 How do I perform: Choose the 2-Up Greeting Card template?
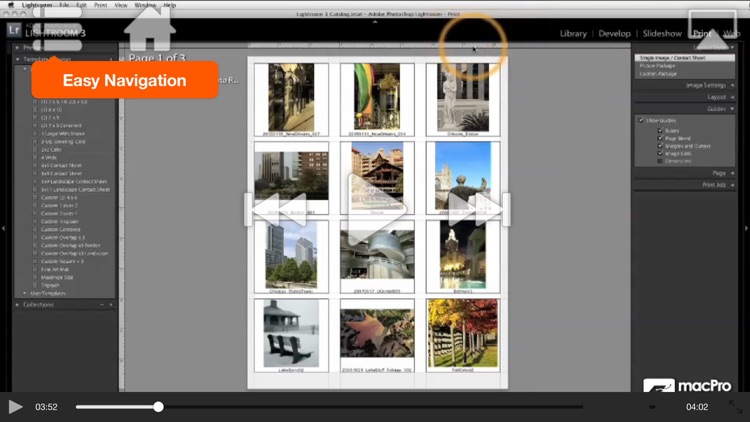coord(63,142)
